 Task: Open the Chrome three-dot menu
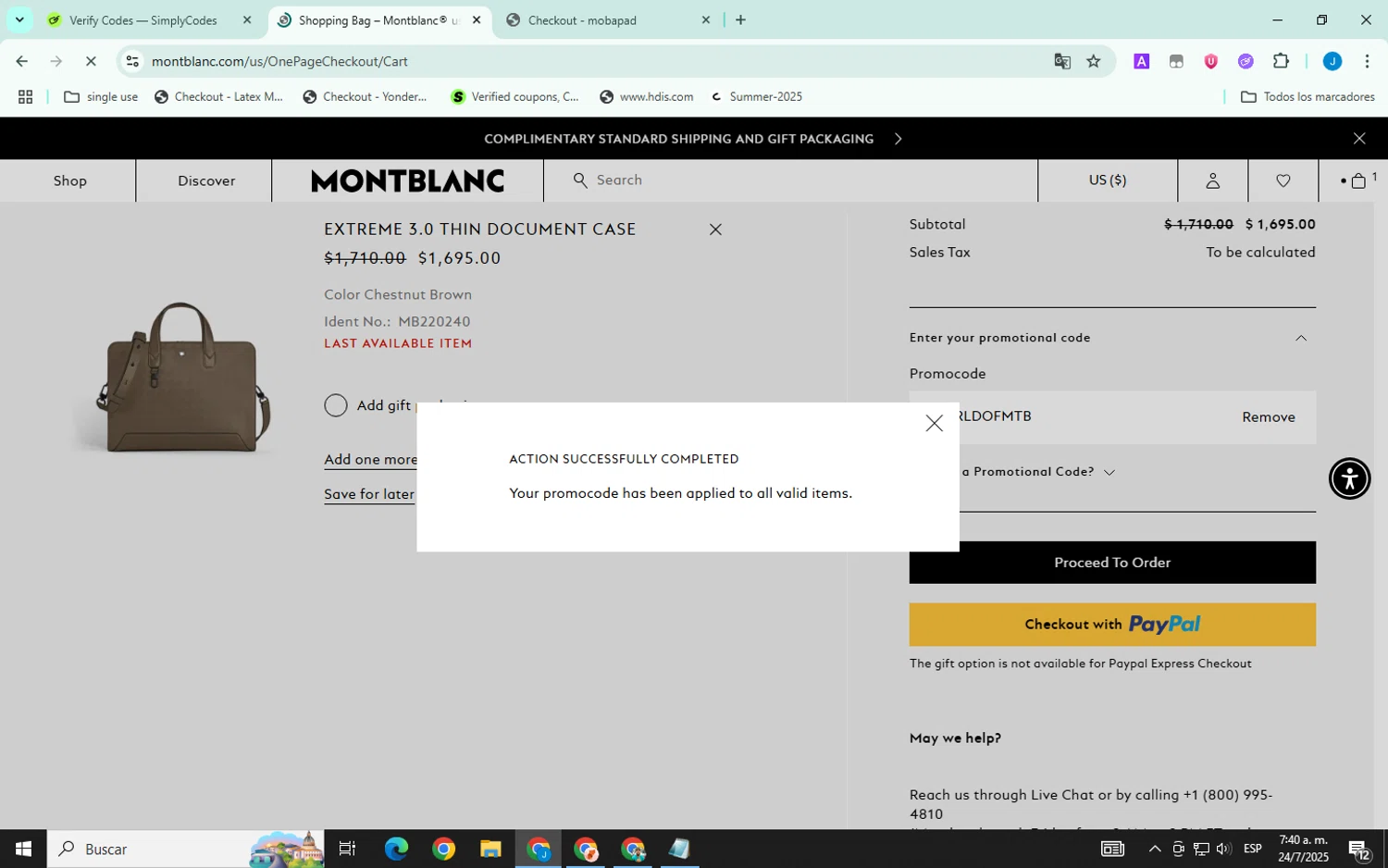pos(1367,61)
